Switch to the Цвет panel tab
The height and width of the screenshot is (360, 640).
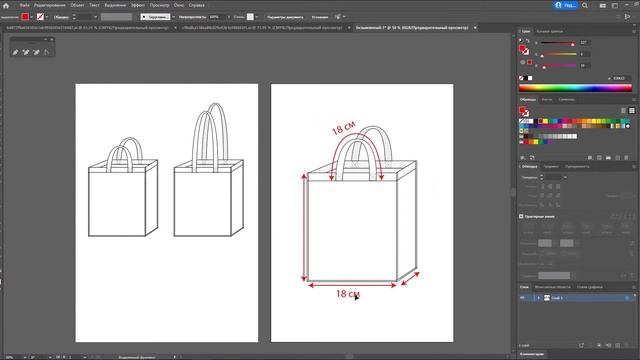point(526,31)
